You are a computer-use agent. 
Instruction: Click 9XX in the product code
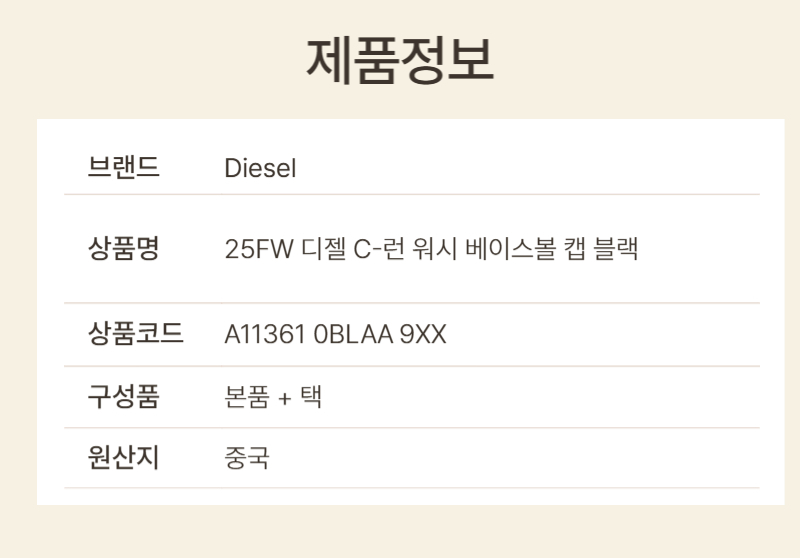click(423, 335)
